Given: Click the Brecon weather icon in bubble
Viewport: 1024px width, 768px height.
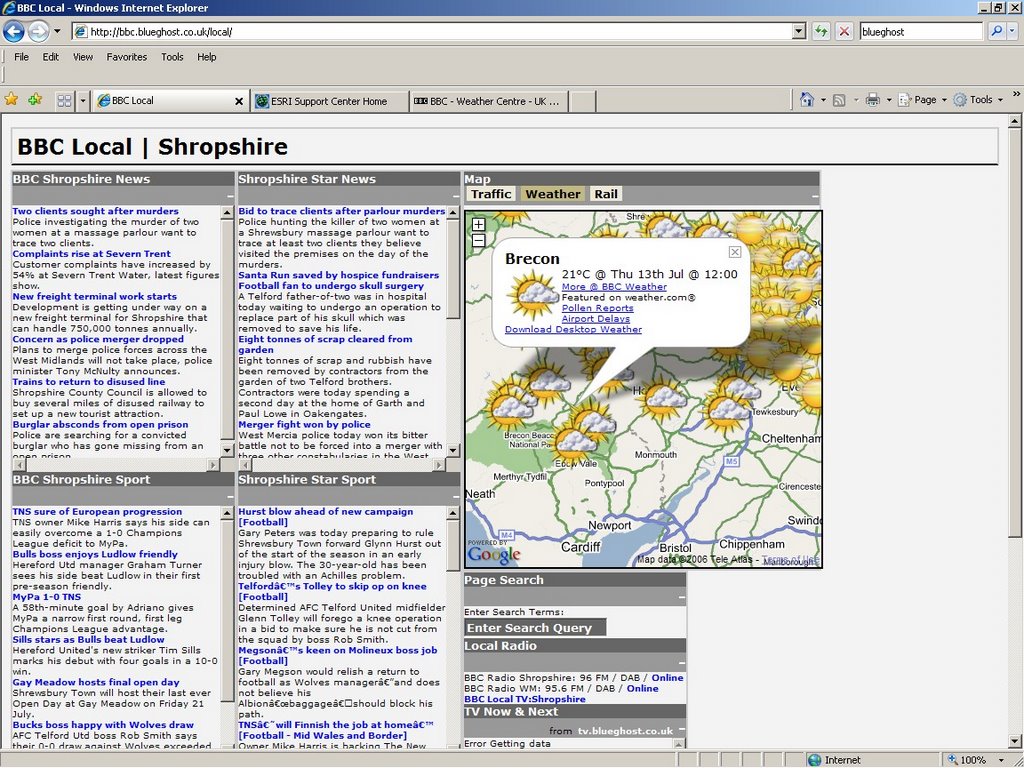Looking at the screenshot, I should [x=534, y=295].
